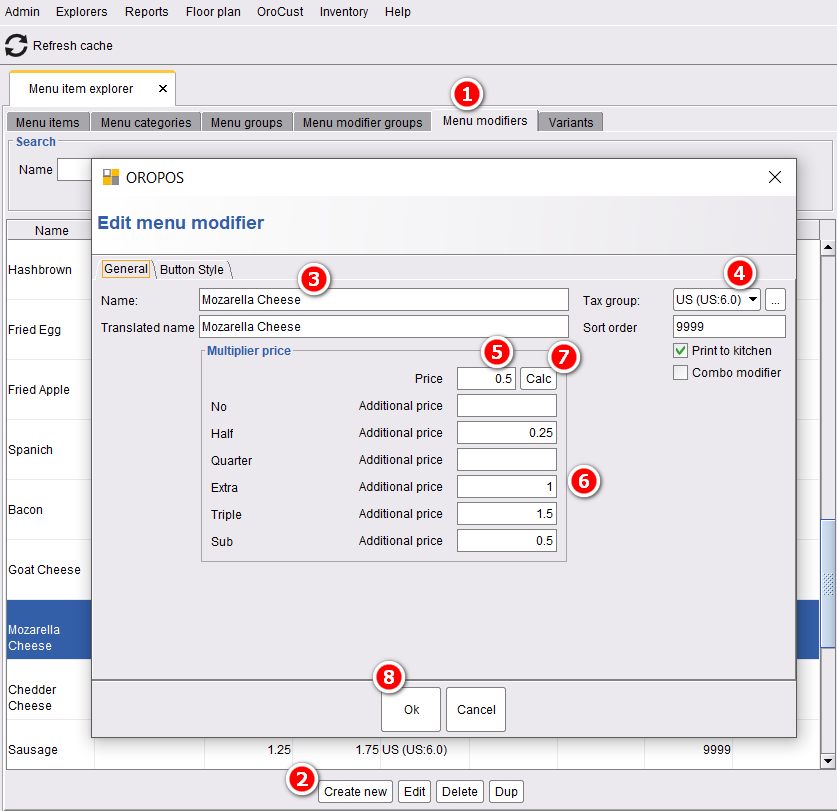
Task: Click the Price input field
Action: (x=486, y=379)
